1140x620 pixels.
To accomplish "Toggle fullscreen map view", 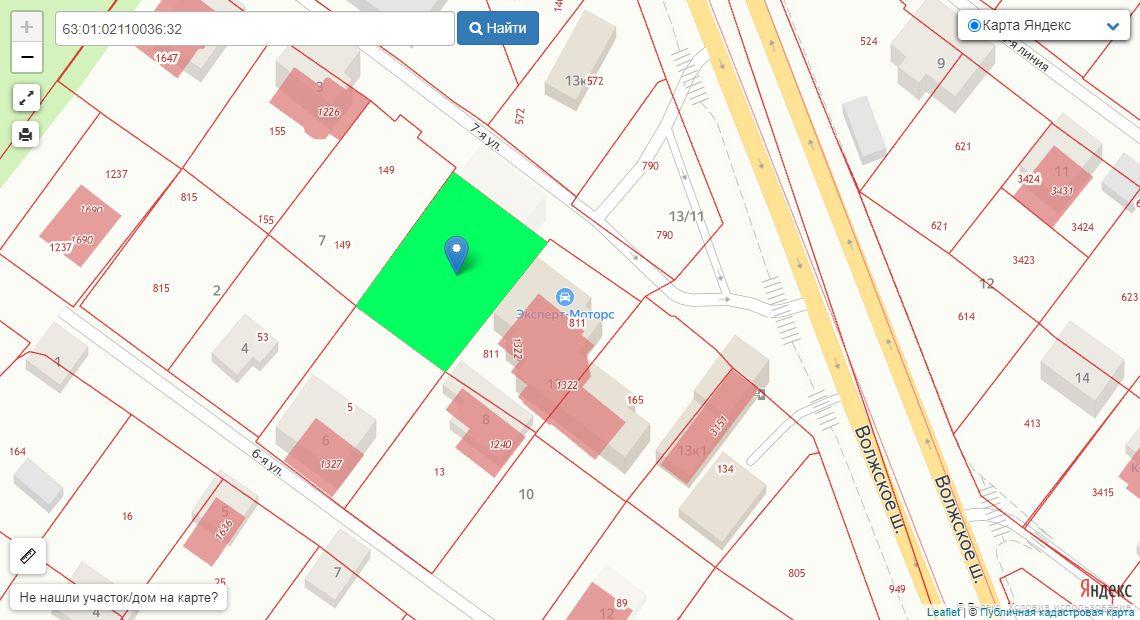I will [26, 97].
